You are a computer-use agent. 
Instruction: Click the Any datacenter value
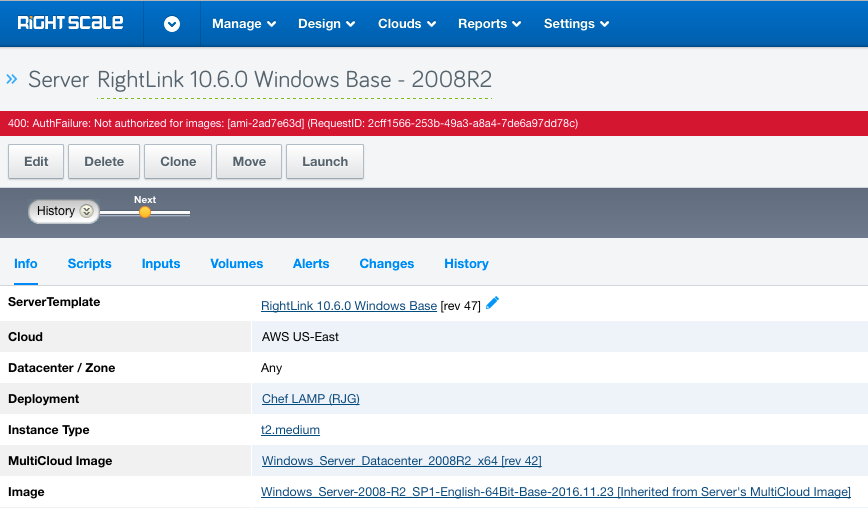tap(271, 368)
